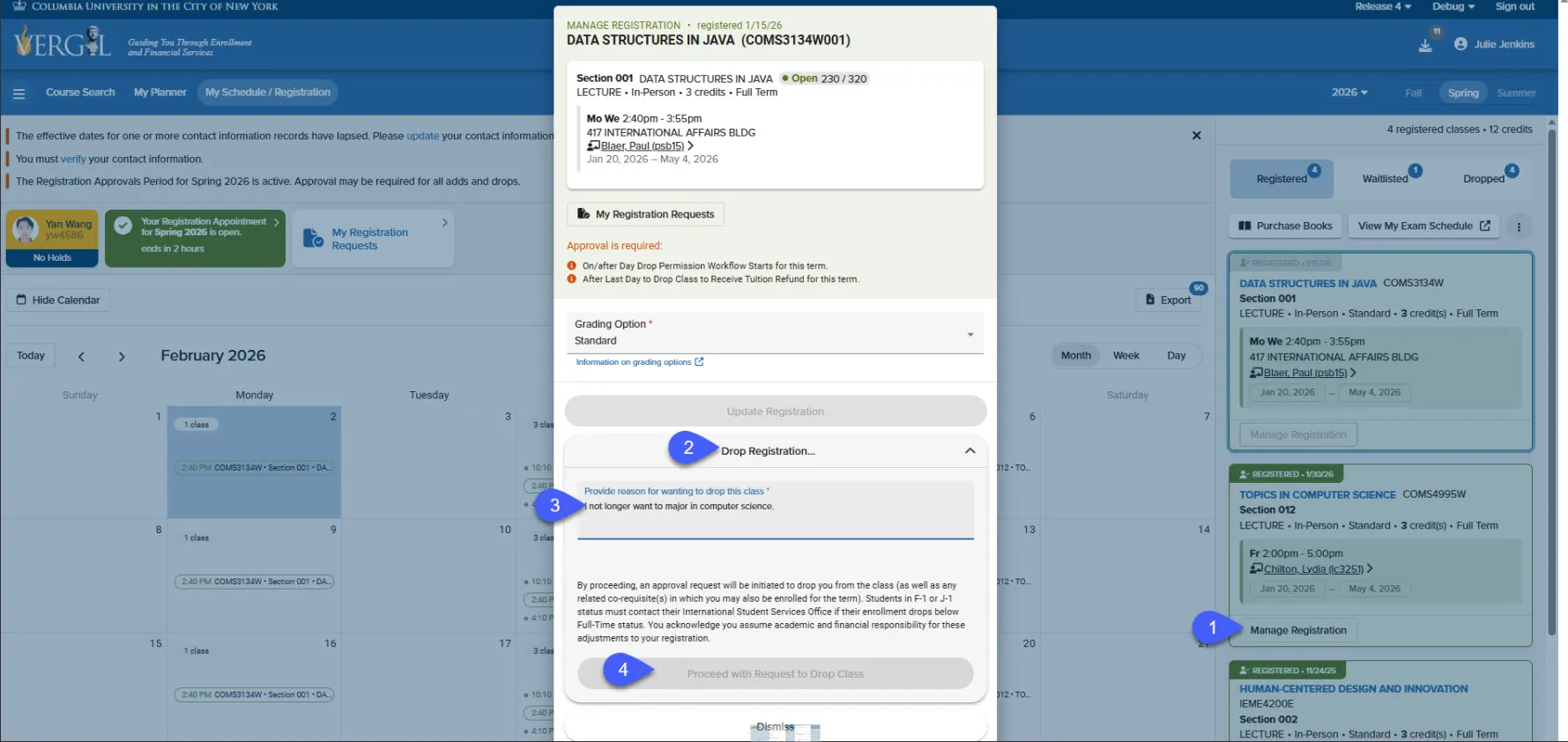The height and width of the screenshot is (742, 1568).
Task: Open My Registration Requests card
Action: (x=373, y=238)
